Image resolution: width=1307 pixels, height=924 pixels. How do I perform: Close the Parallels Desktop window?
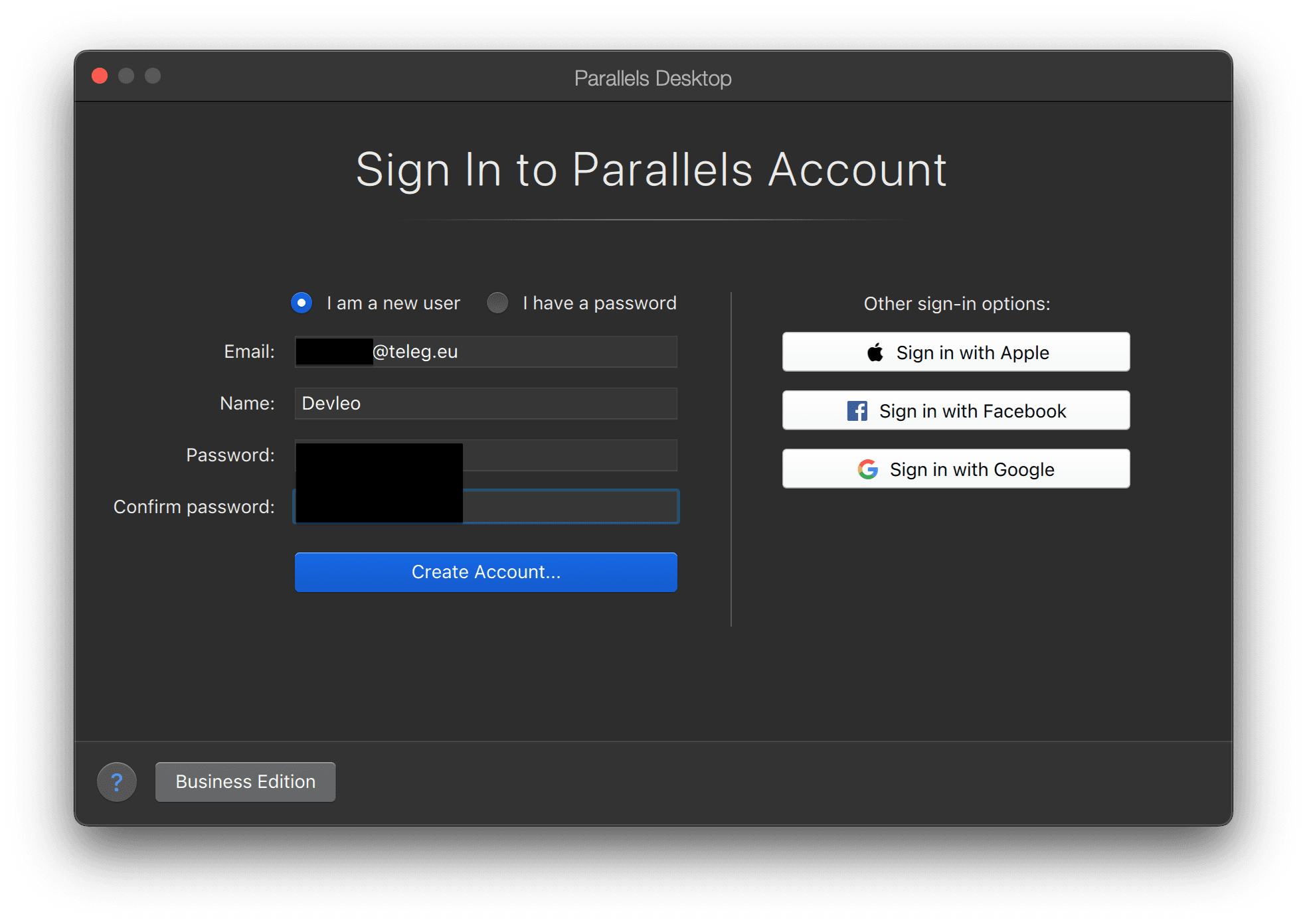[x=100, y=76]
